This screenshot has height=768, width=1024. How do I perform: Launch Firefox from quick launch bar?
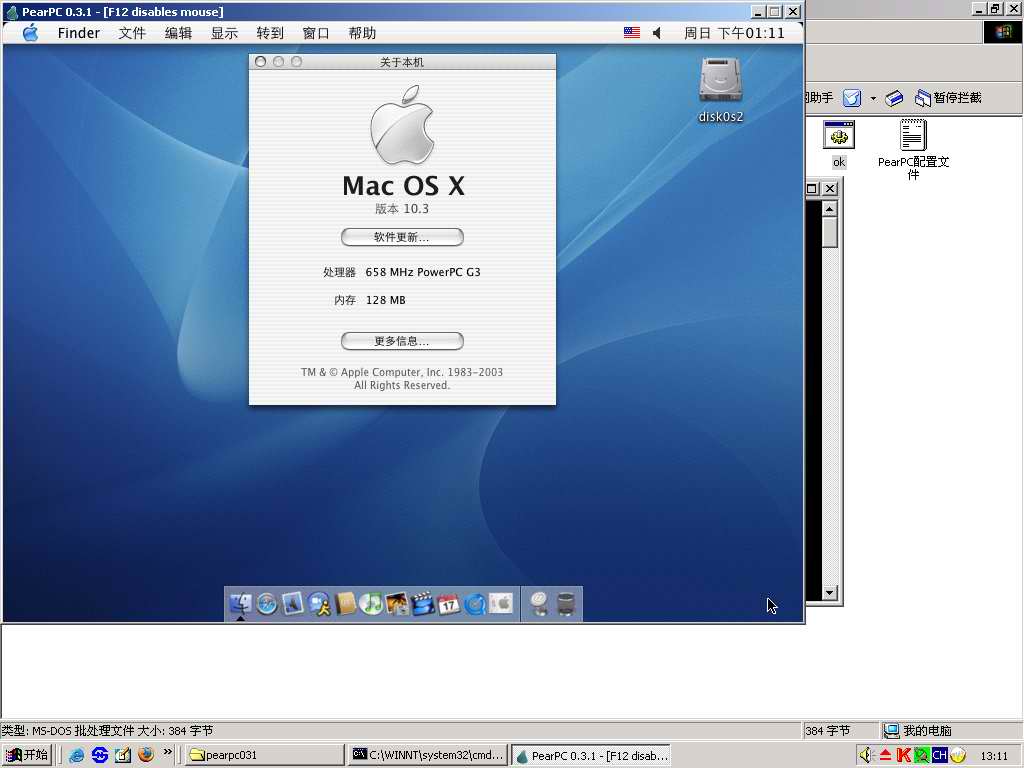[146, 754]
